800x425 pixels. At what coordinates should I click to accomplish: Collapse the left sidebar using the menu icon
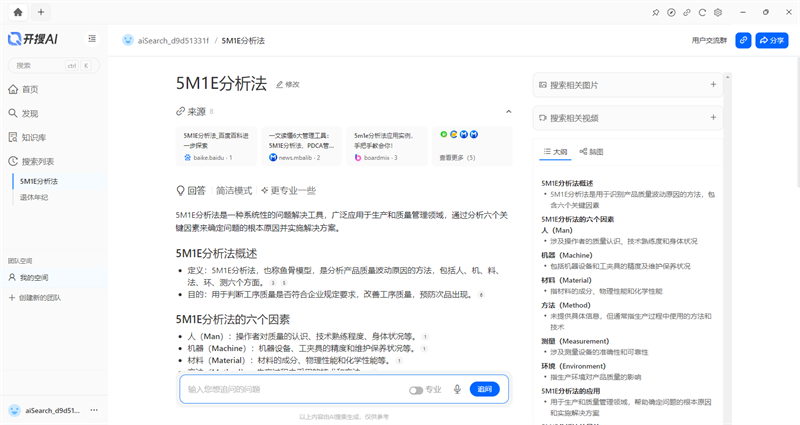92,39
